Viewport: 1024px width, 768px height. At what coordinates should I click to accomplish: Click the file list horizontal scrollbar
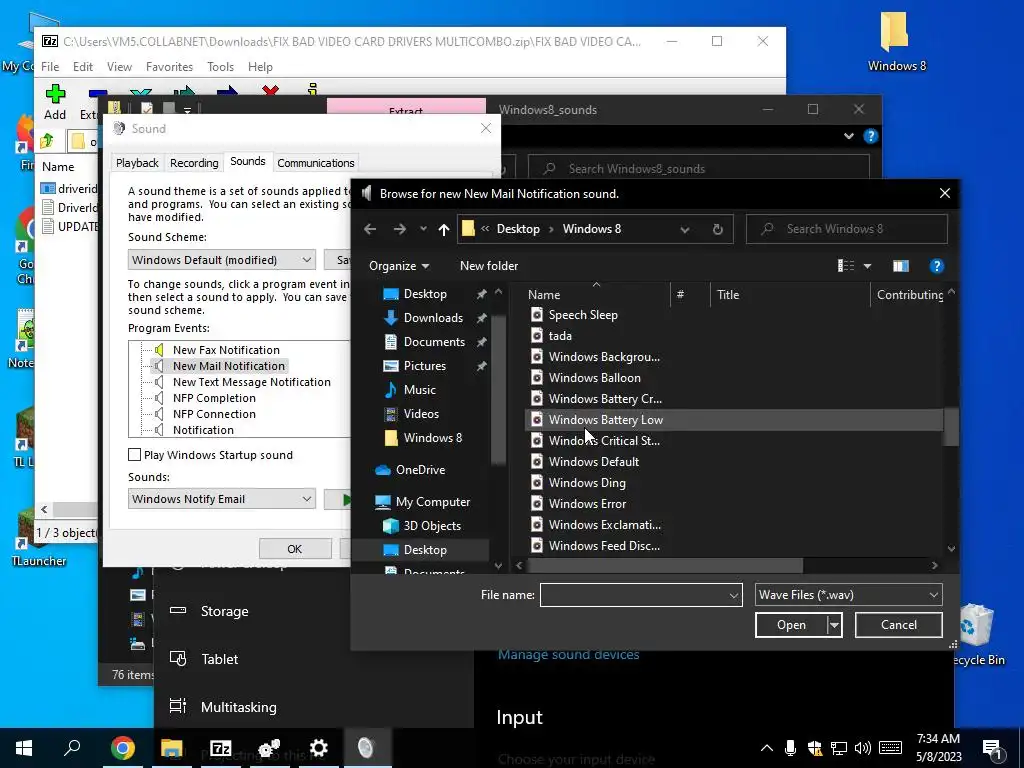click(665, 566)
